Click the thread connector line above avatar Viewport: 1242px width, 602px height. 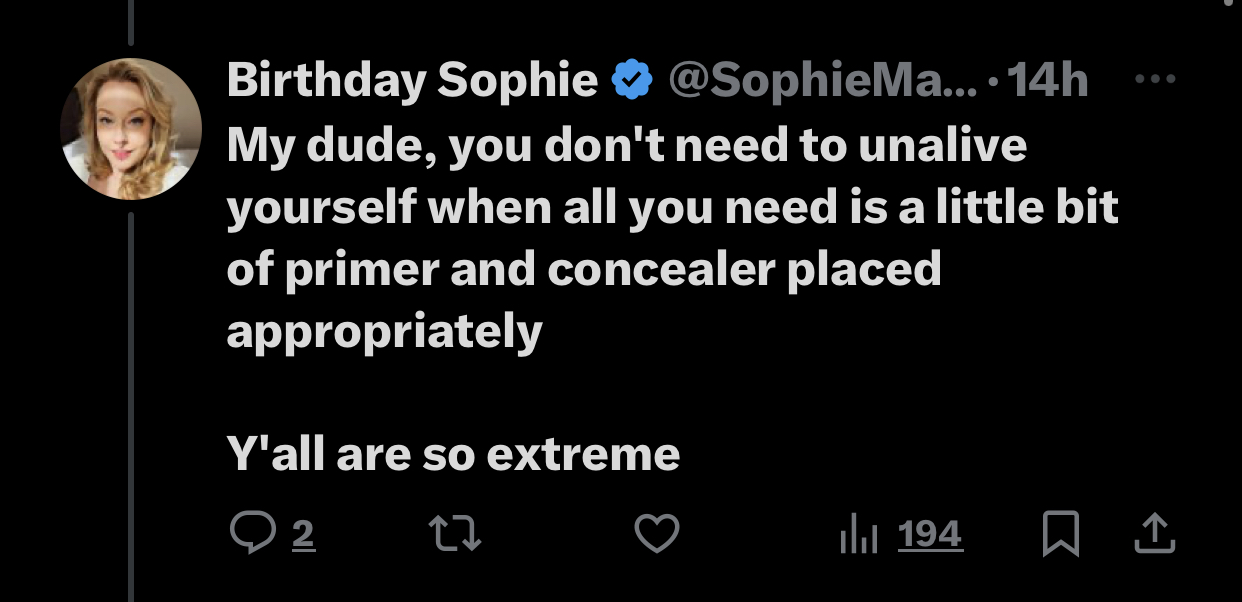131,22
